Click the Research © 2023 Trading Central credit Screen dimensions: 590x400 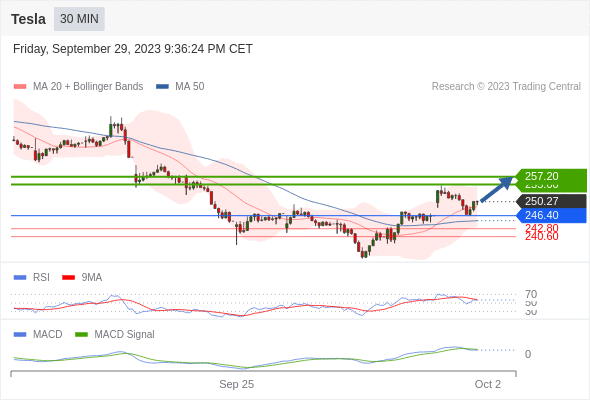(506, 87)
